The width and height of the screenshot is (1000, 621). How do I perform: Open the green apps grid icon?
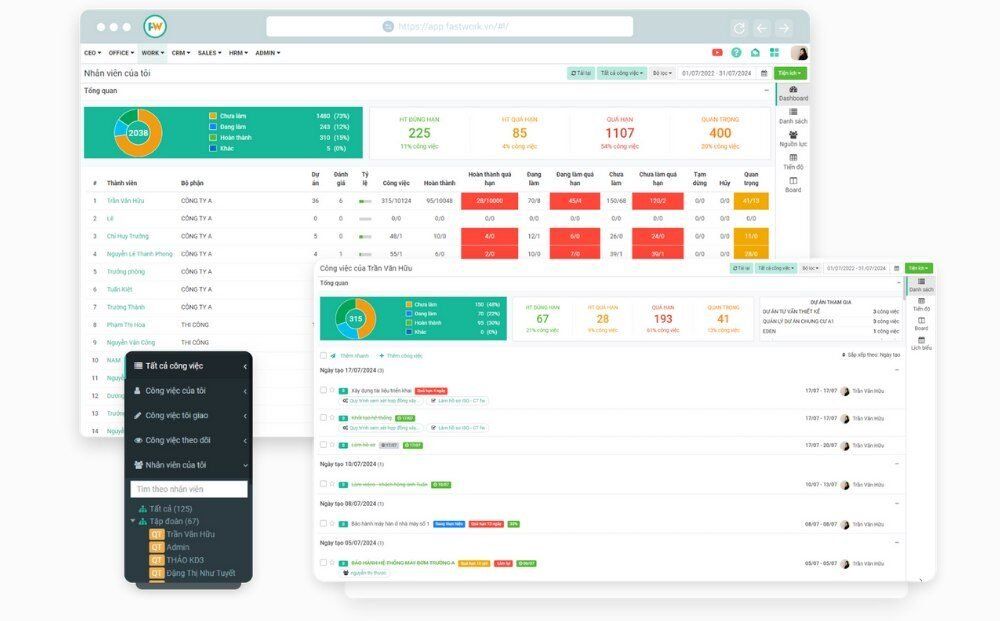click(x=774, y=53)
